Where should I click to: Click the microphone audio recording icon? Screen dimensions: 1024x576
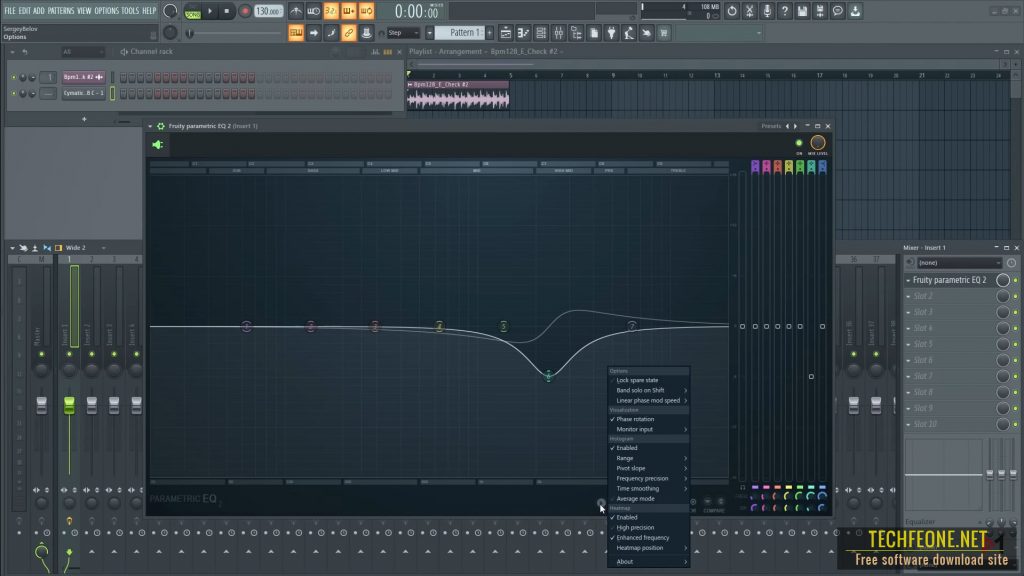tap(767, 11)
